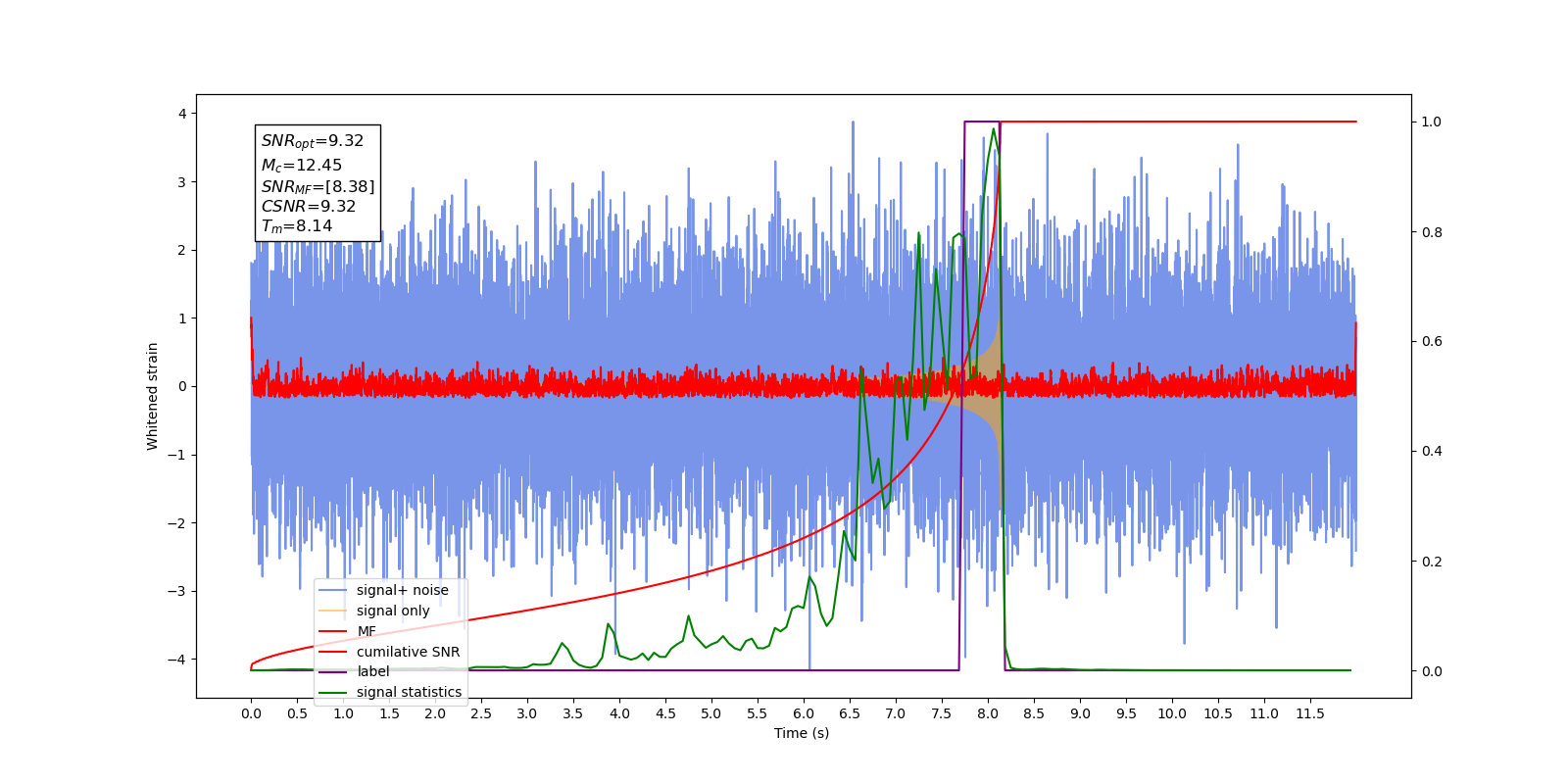
Task: Click the x-axis tick label 5.0
Action: point(711,713)
